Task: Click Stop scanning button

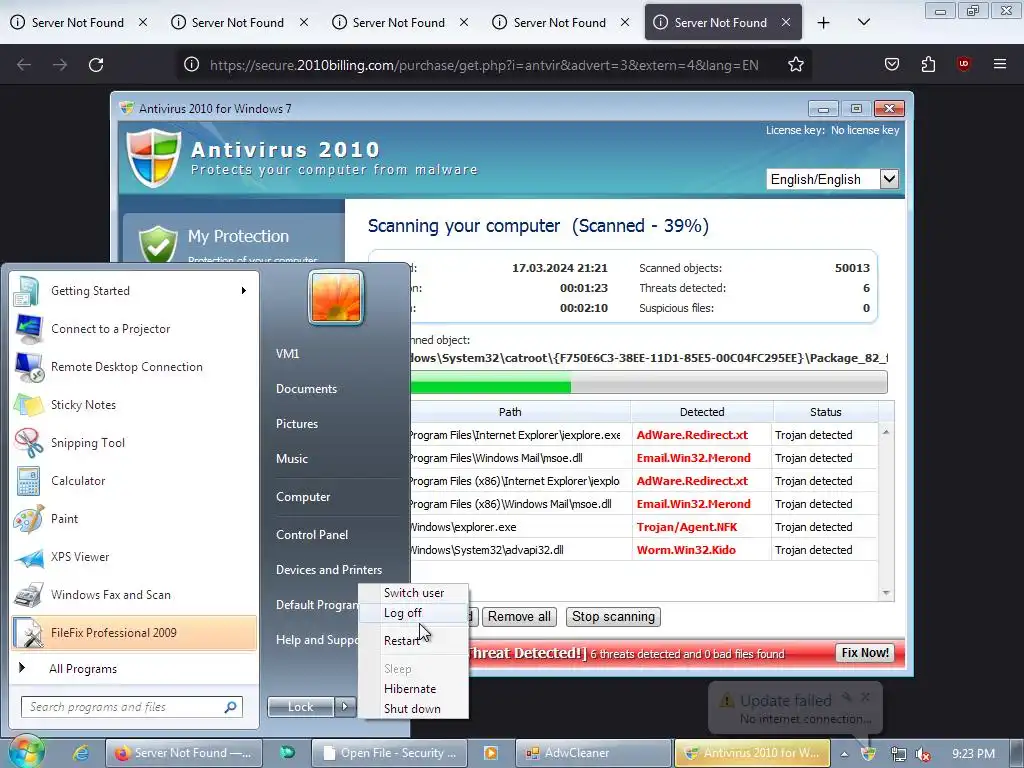Action: click(613, 616)
